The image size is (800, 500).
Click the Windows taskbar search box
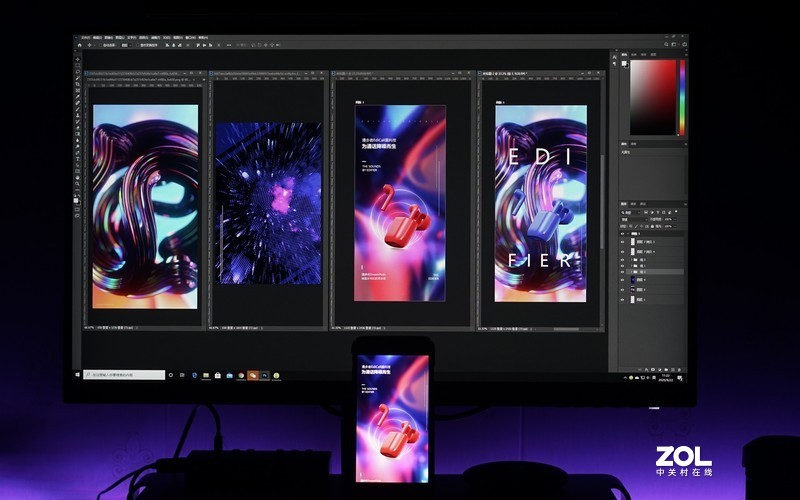click(125, 375)
